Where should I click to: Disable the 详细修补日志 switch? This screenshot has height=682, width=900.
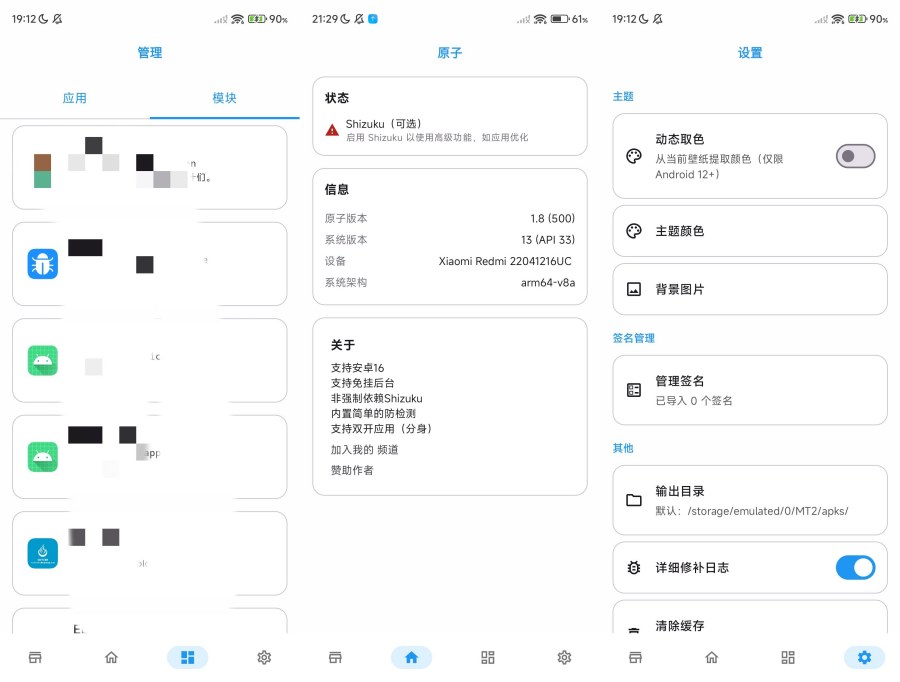pyautogui.click(x=855, y=567)
